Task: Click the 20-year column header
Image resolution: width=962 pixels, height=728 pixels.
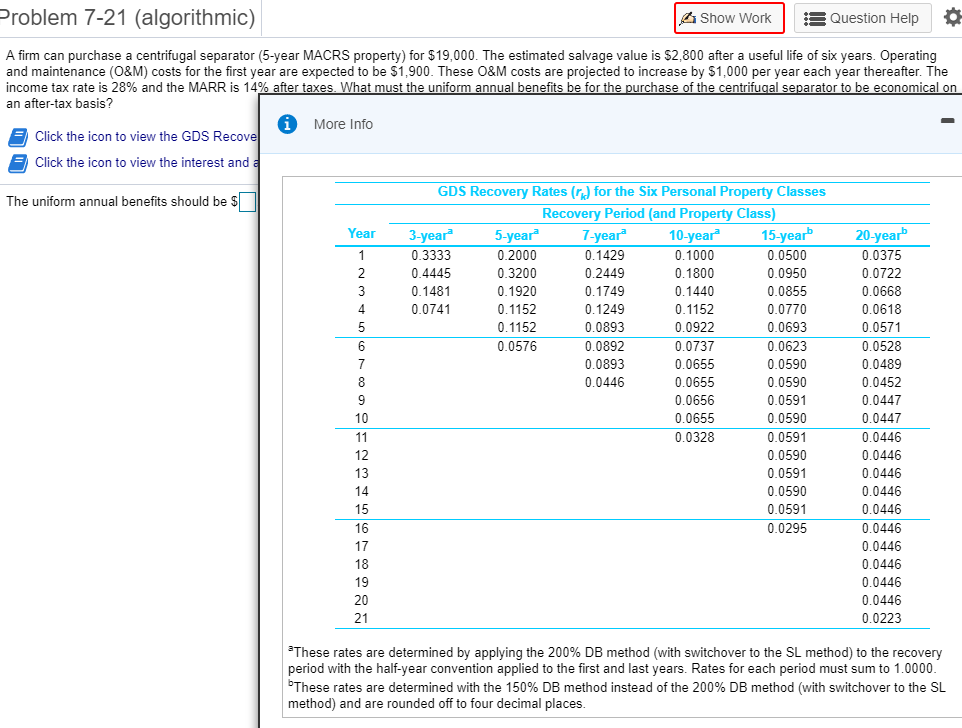Action: 878,234
